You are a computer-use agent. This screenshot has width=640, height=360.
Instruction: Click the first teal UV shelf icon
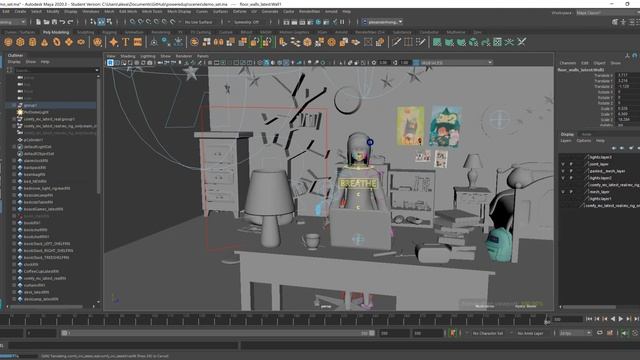[437, 42]
